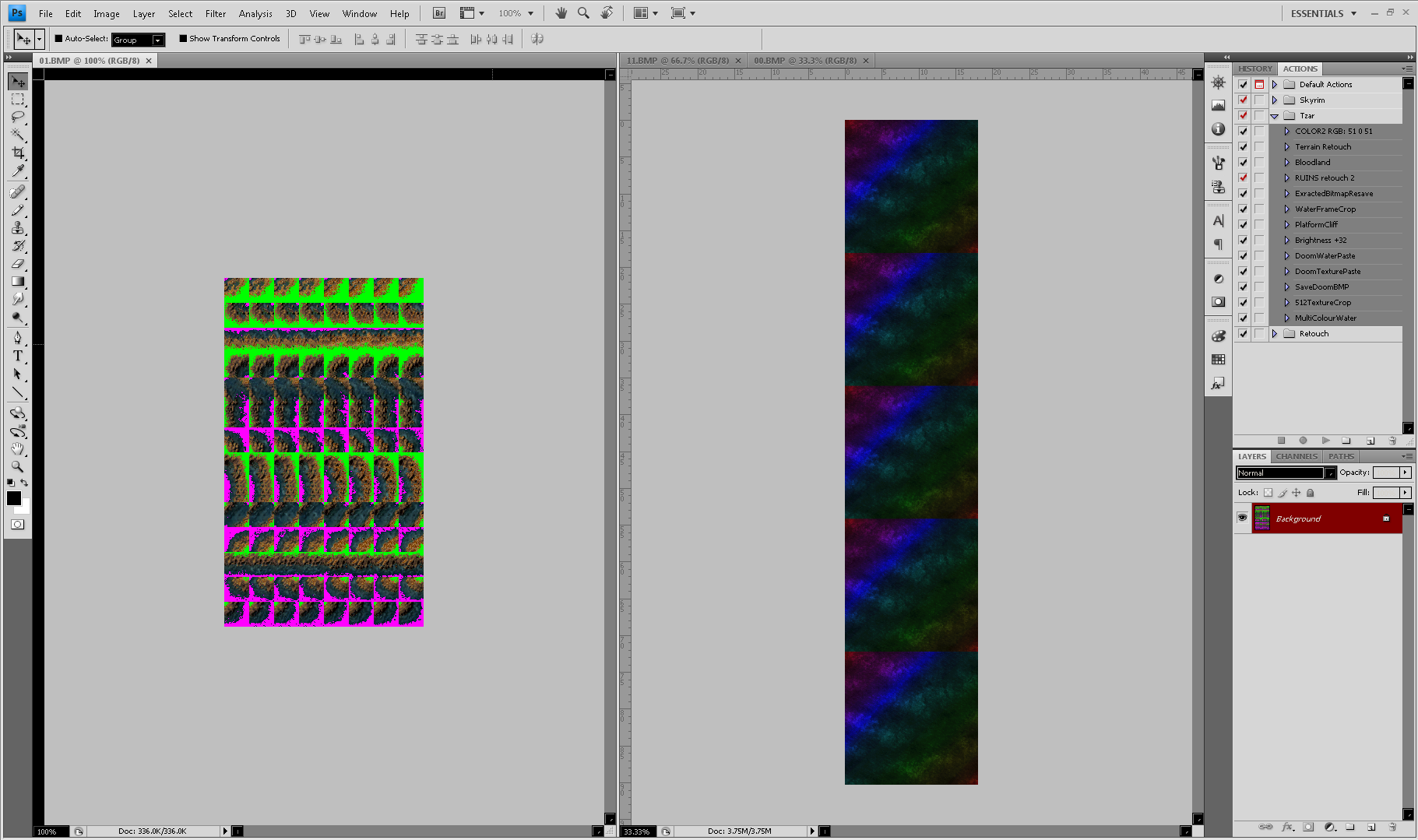This screenshot has height=840, width=1418.
Task: Select the DoomTexturePaste action
Action: 1328,271
